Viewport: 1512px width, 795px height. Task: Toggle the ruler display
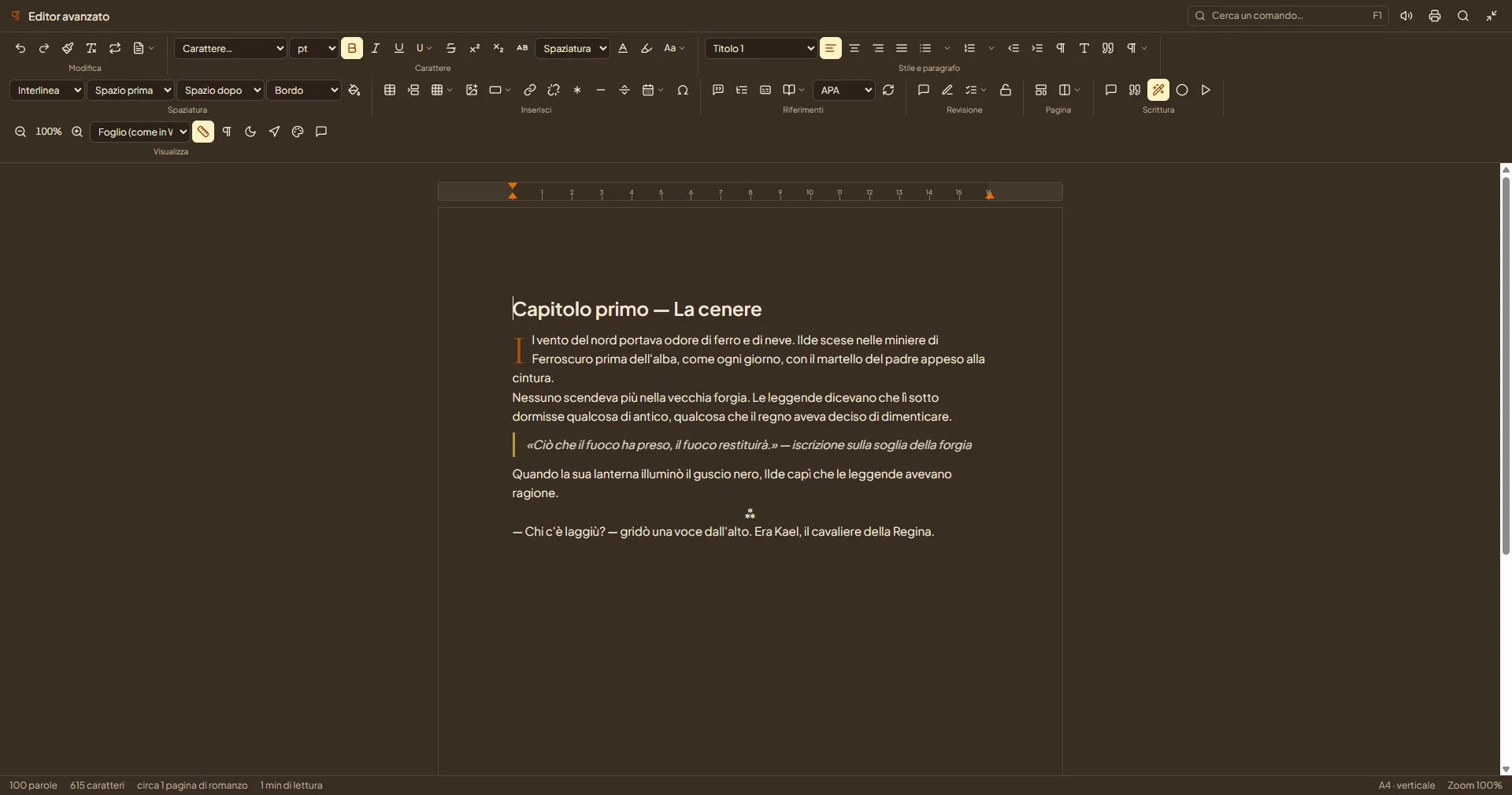pyautogui.click(x=203, y=132)
